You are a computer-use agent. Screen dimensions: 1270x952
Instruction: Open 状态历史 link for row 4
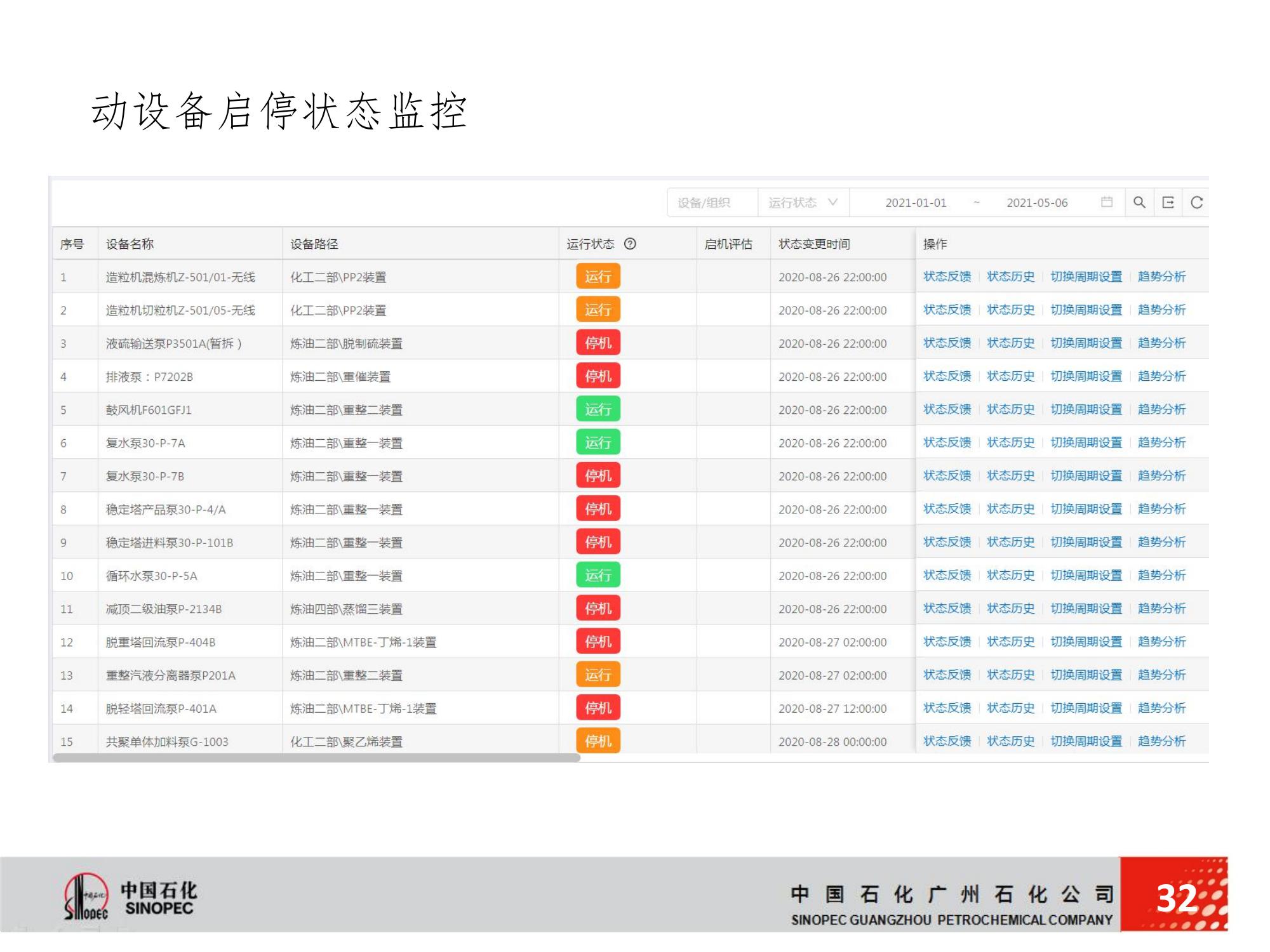[1010, 376]
